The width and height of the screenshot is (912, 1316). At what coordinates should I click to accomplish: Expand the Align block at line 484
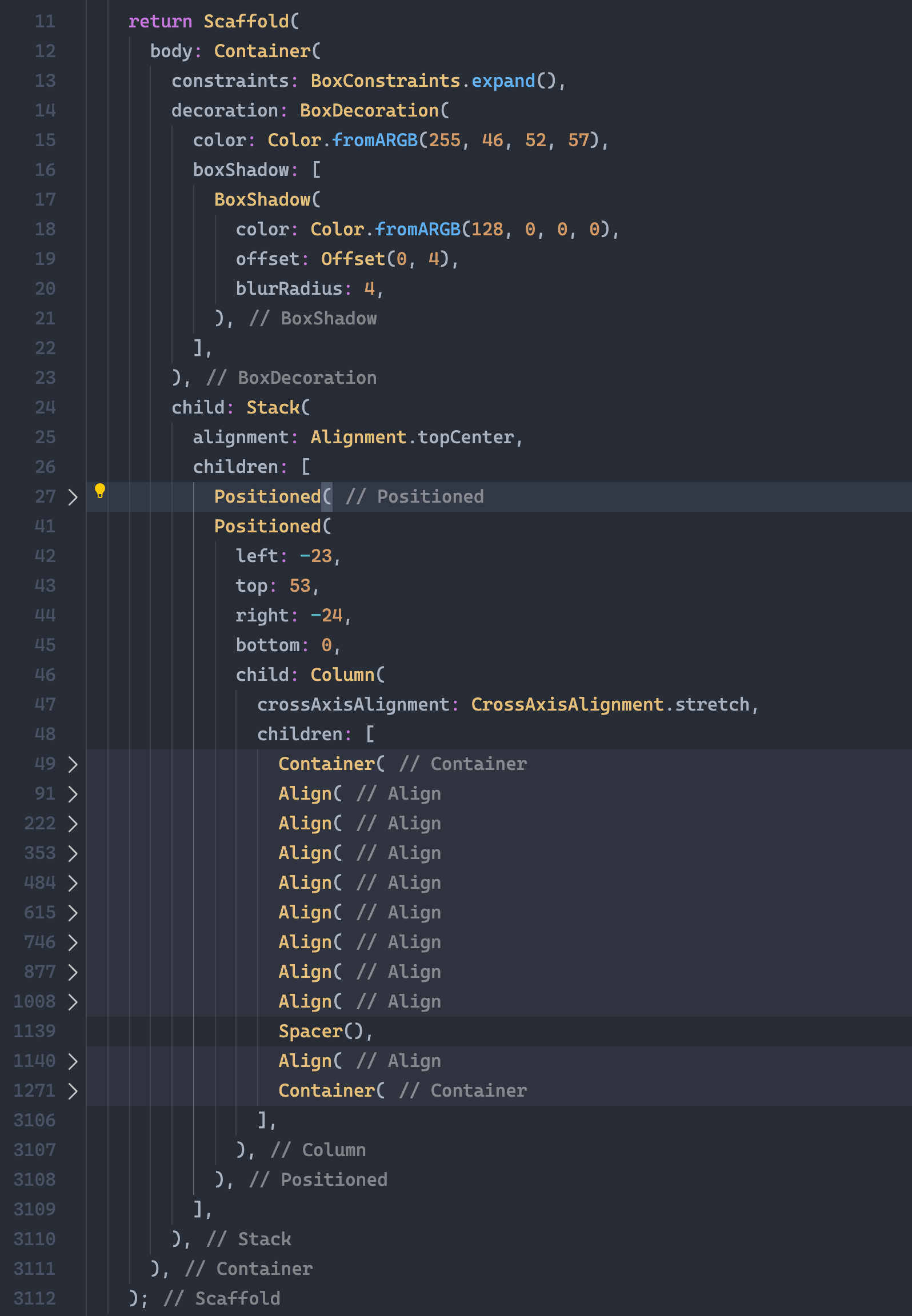click(73, 883)
